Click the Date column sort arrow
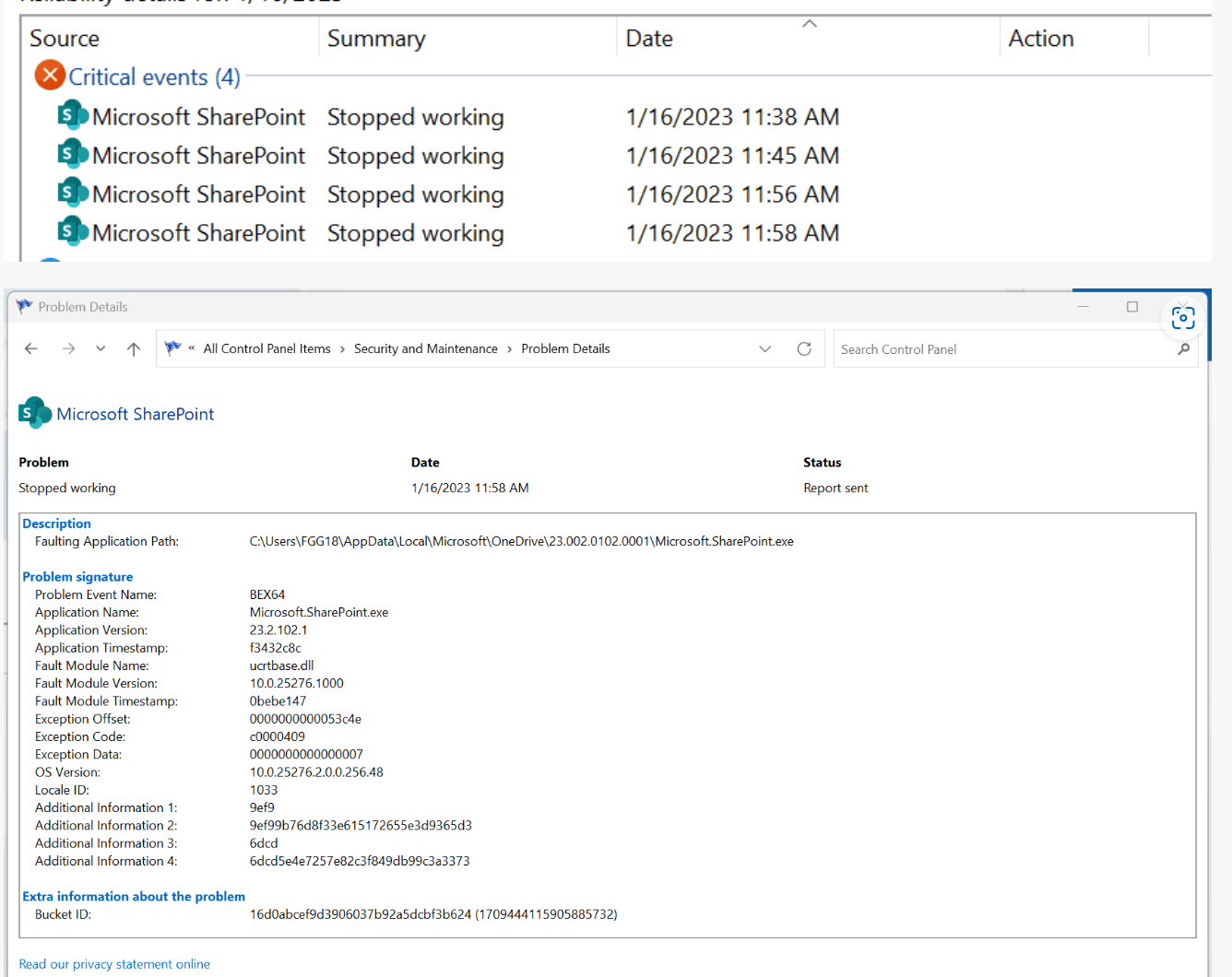 (810, 24)
